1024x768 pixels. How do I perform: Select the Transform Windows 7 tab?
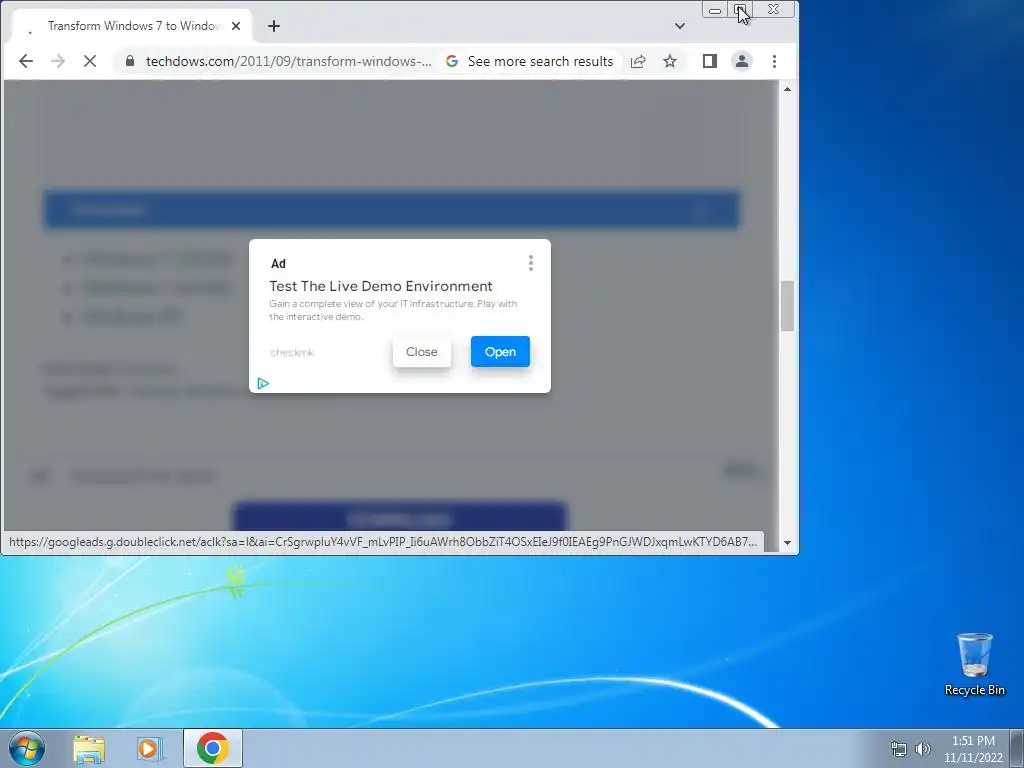[x=134, y=25]
